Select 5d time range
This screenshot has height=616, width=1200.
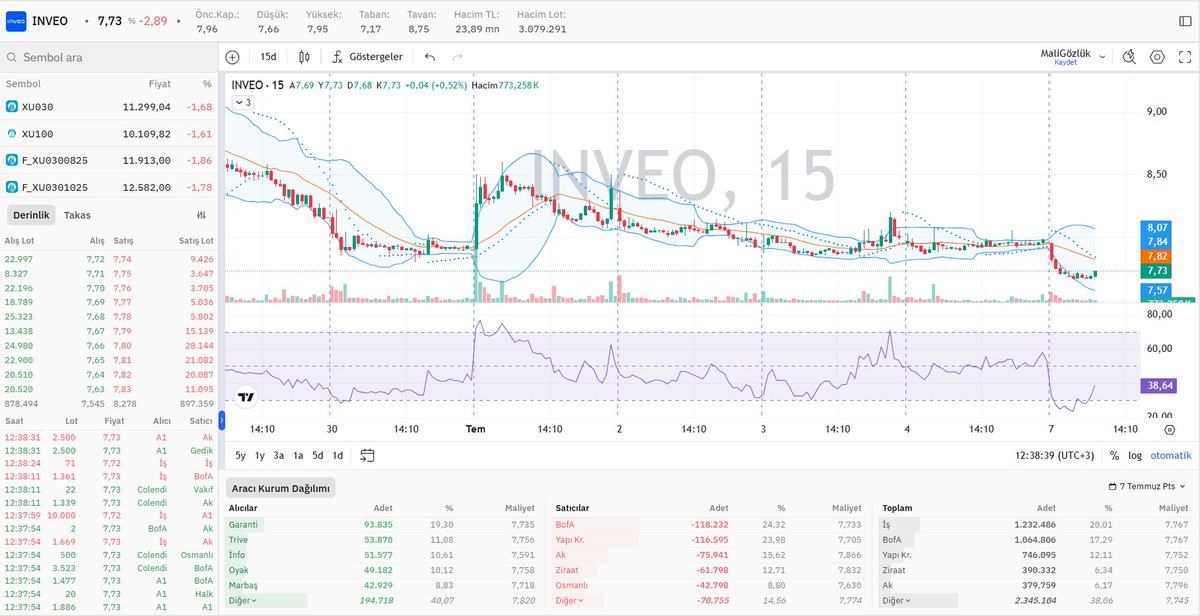[318, 455]
